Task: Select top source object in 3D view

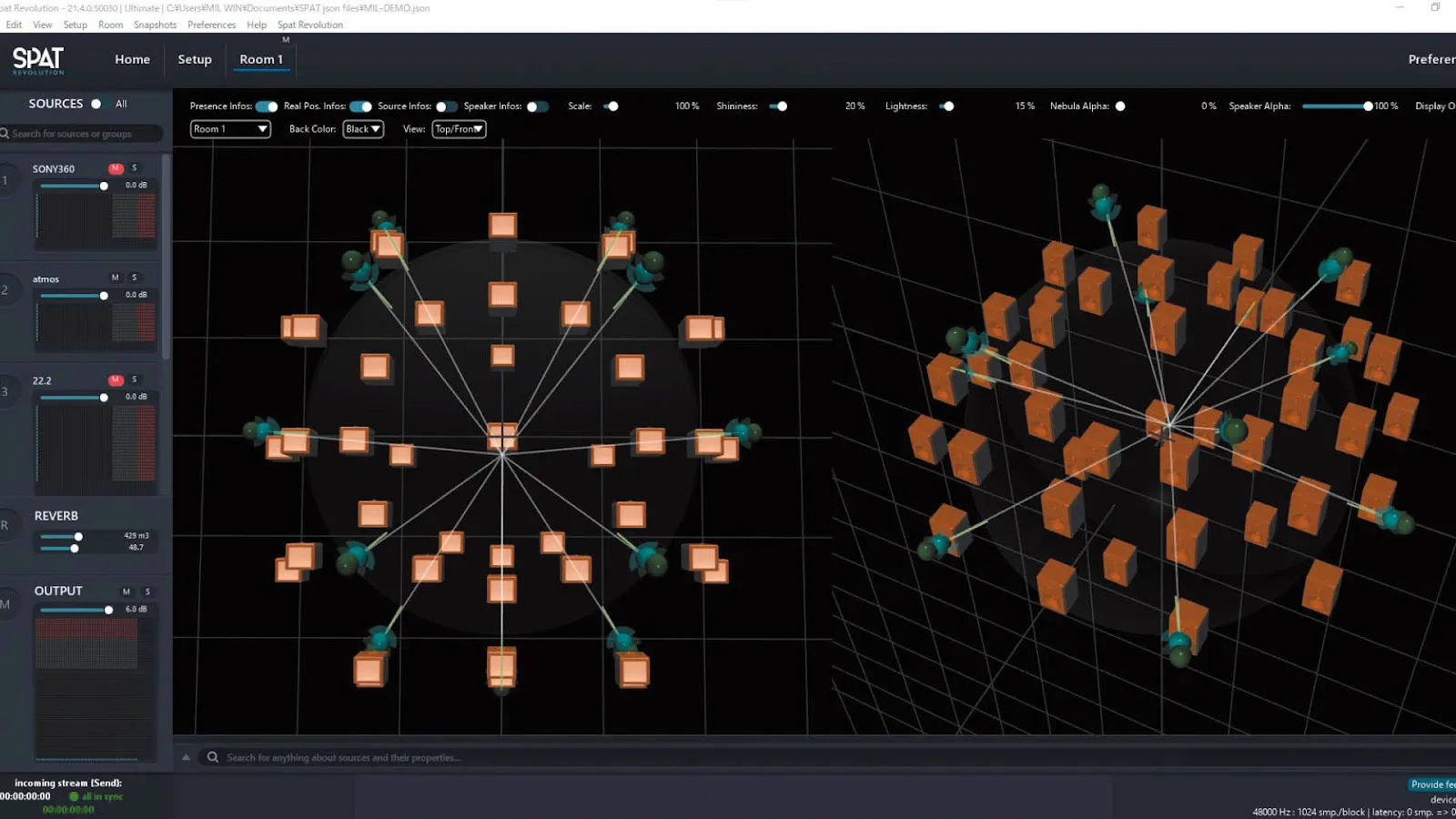Action: [x=1104, y=203]
